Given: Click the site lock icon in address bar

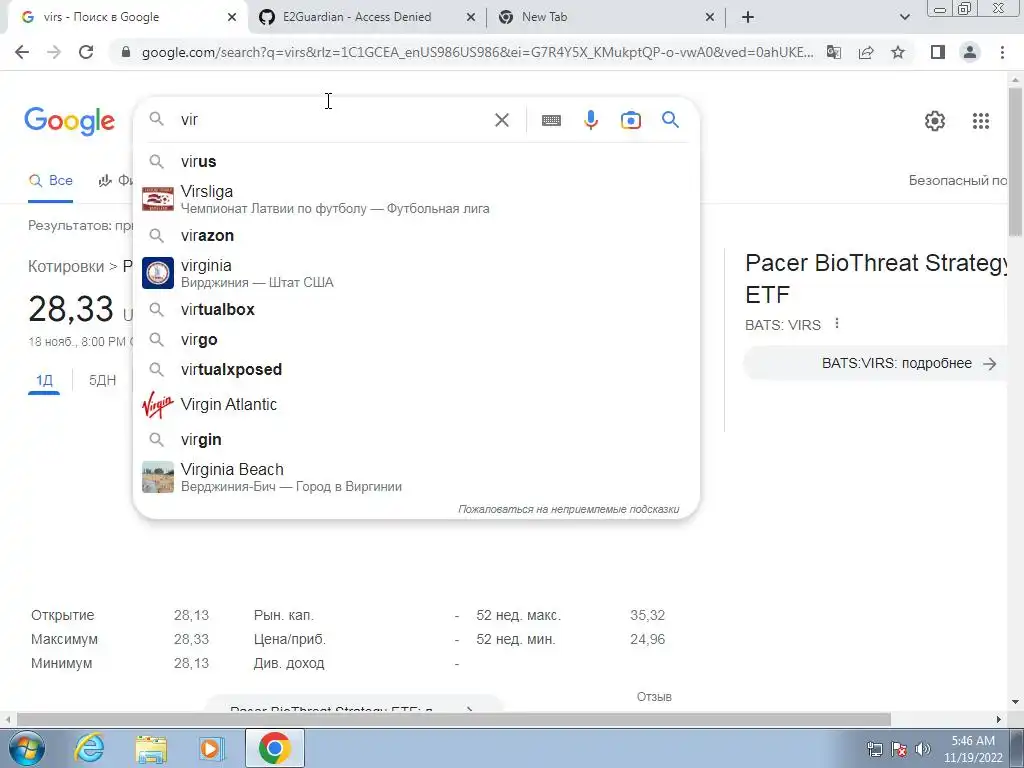Looking at the screenshot, I should 127,52.
